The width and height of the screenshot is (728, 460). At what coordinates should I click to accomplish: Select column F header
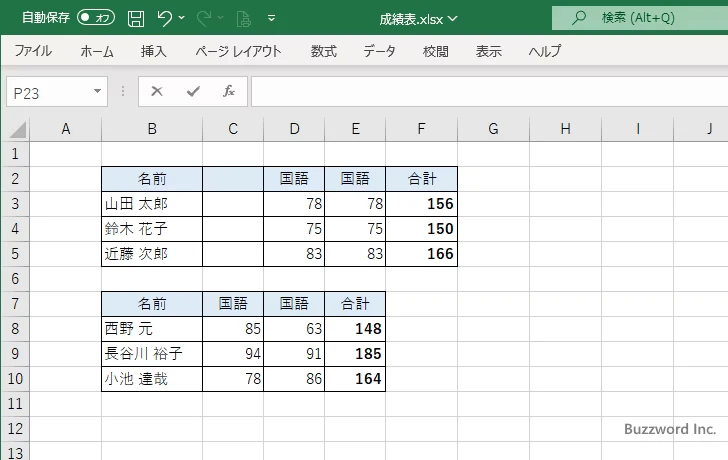pyautogui.click(x=421, y=129)
